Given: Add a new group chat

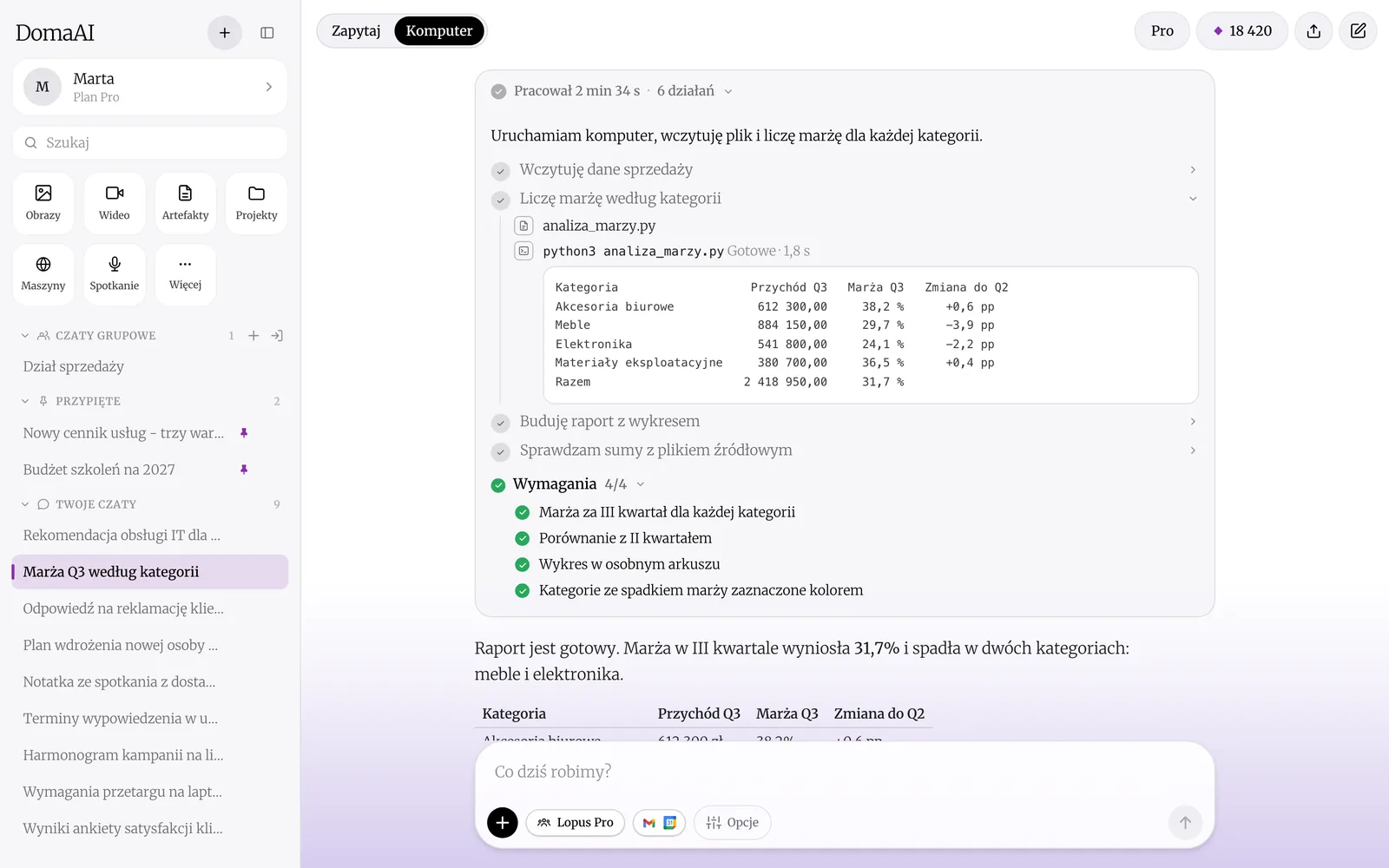Looking at the screenshot, I should click(253, 336).
